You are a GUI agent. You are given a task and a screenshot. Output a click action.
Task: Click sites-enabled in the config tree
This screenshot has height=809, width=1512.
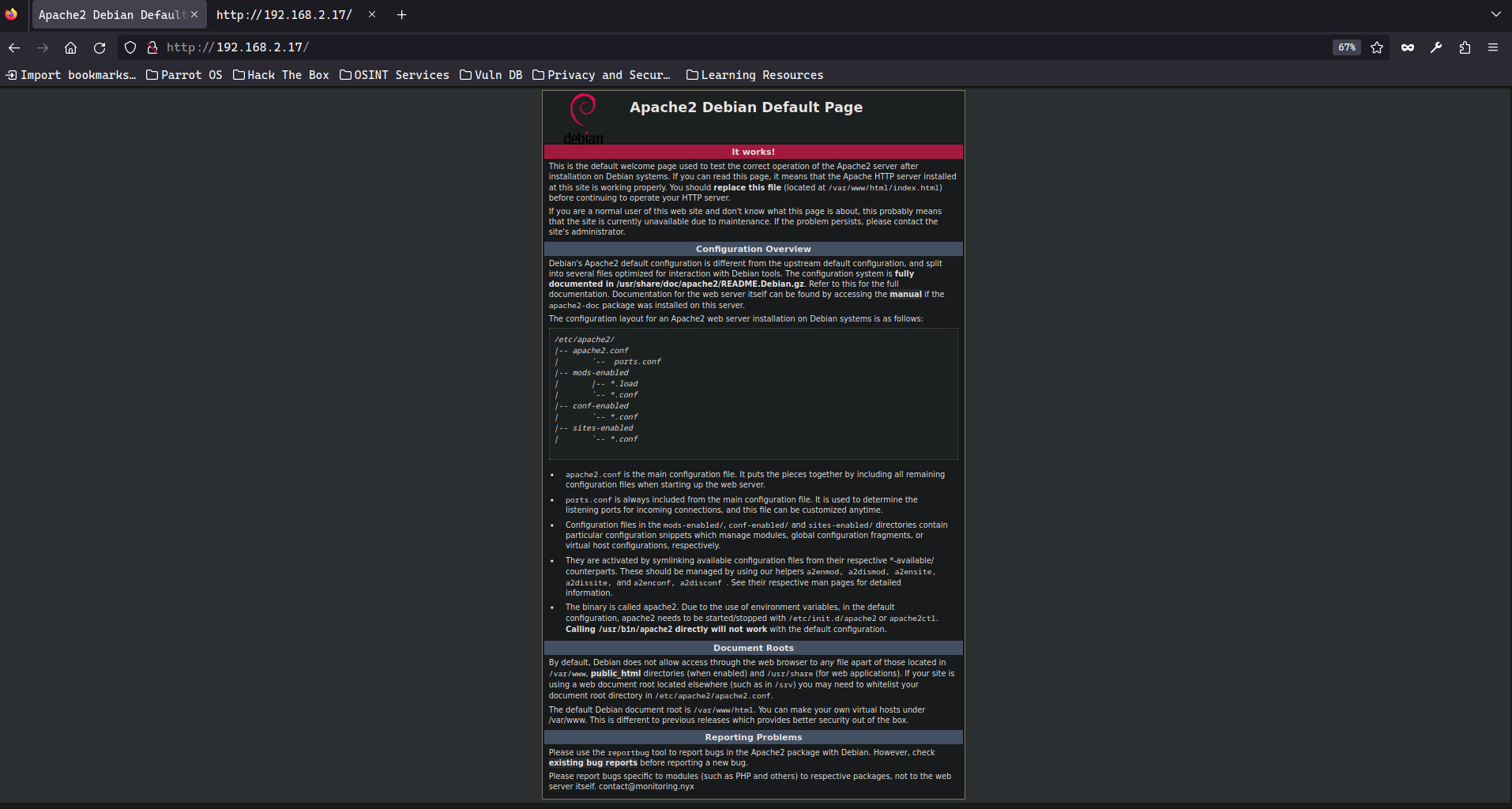603,428
